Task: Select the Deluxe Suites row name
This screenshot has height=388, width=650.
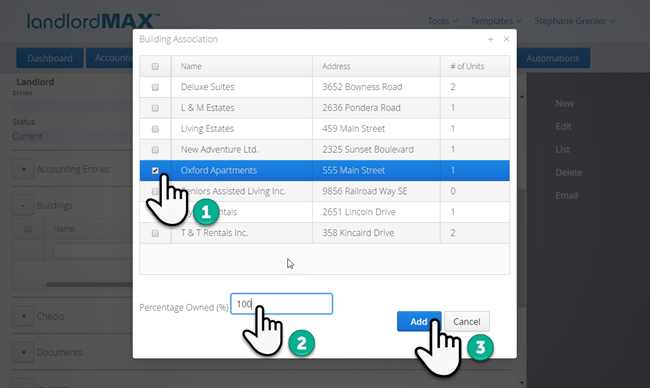Action: 207,87
